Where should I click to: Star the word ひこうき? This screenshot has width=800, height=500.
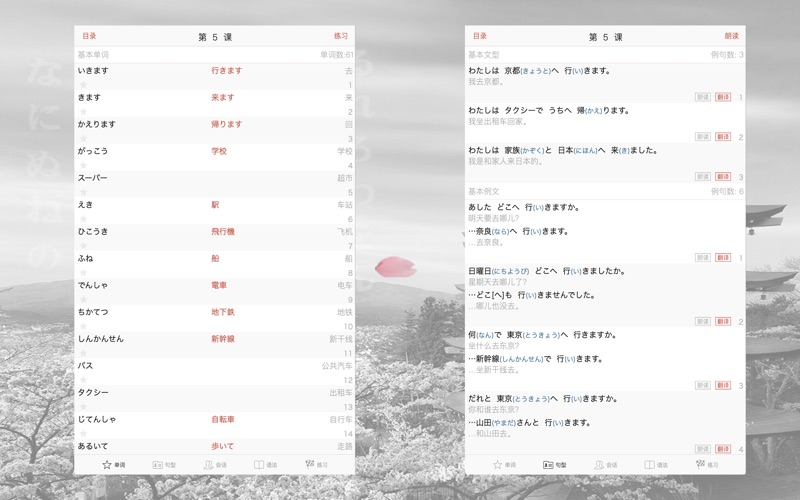(83, 246)
